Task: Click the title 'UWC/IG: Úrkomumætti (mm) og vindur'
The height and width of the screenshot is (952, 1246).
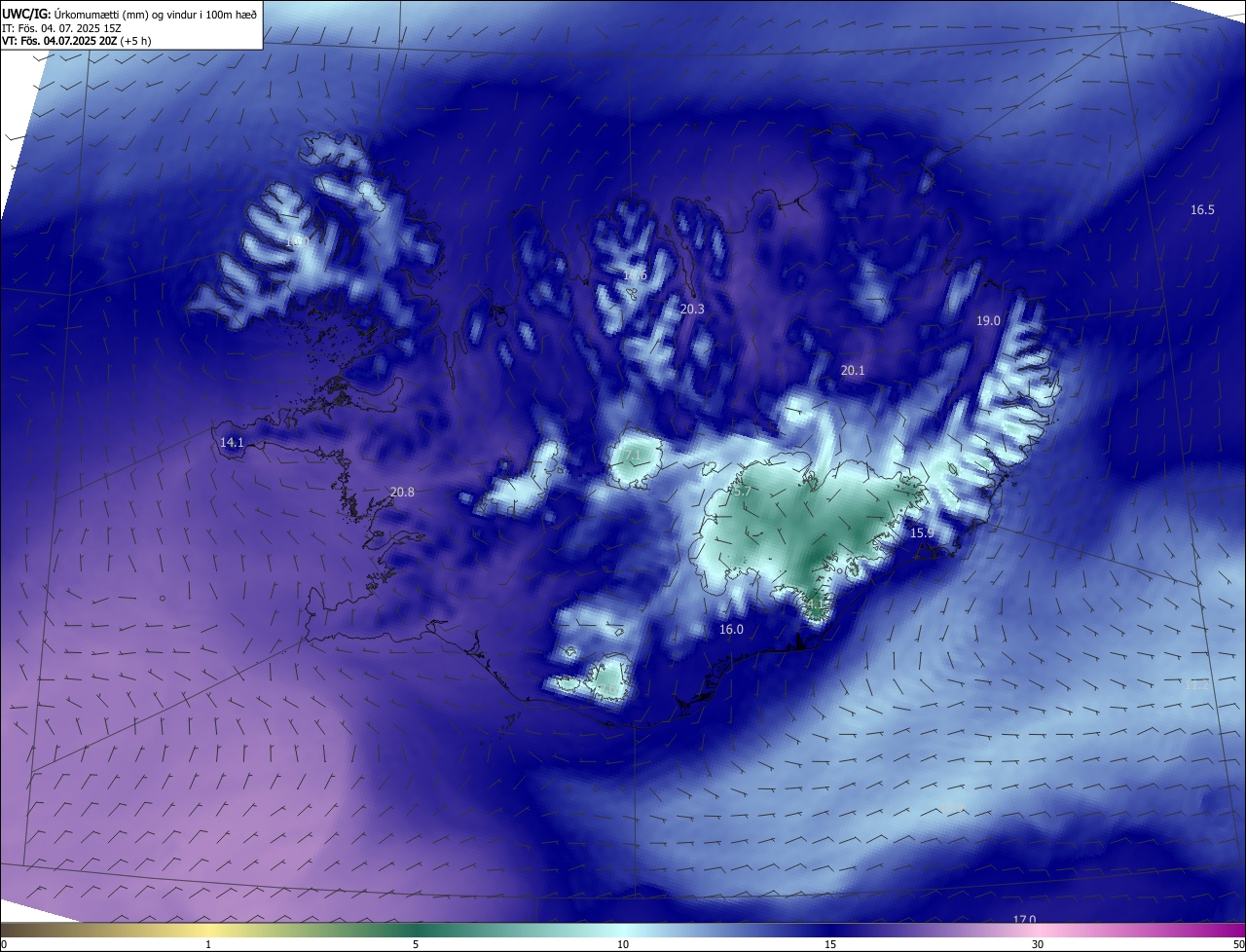Action: [x=129, y=14]
